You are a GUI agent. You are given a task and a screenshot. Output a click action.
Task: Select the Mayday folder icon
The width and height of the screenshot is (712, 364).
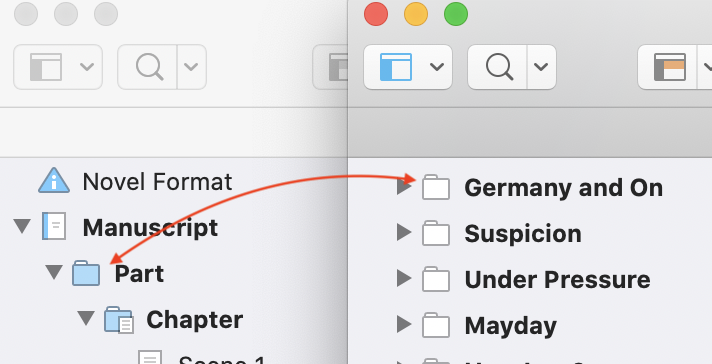[x=436, y=325]
